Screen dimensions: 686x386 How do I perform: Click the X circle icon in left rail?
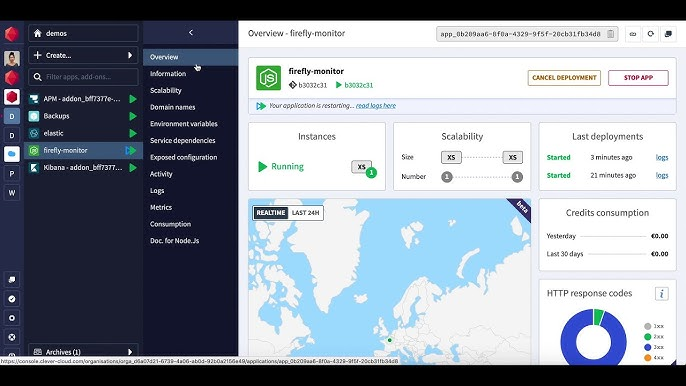pyautogui.click(x=12, y=337)
